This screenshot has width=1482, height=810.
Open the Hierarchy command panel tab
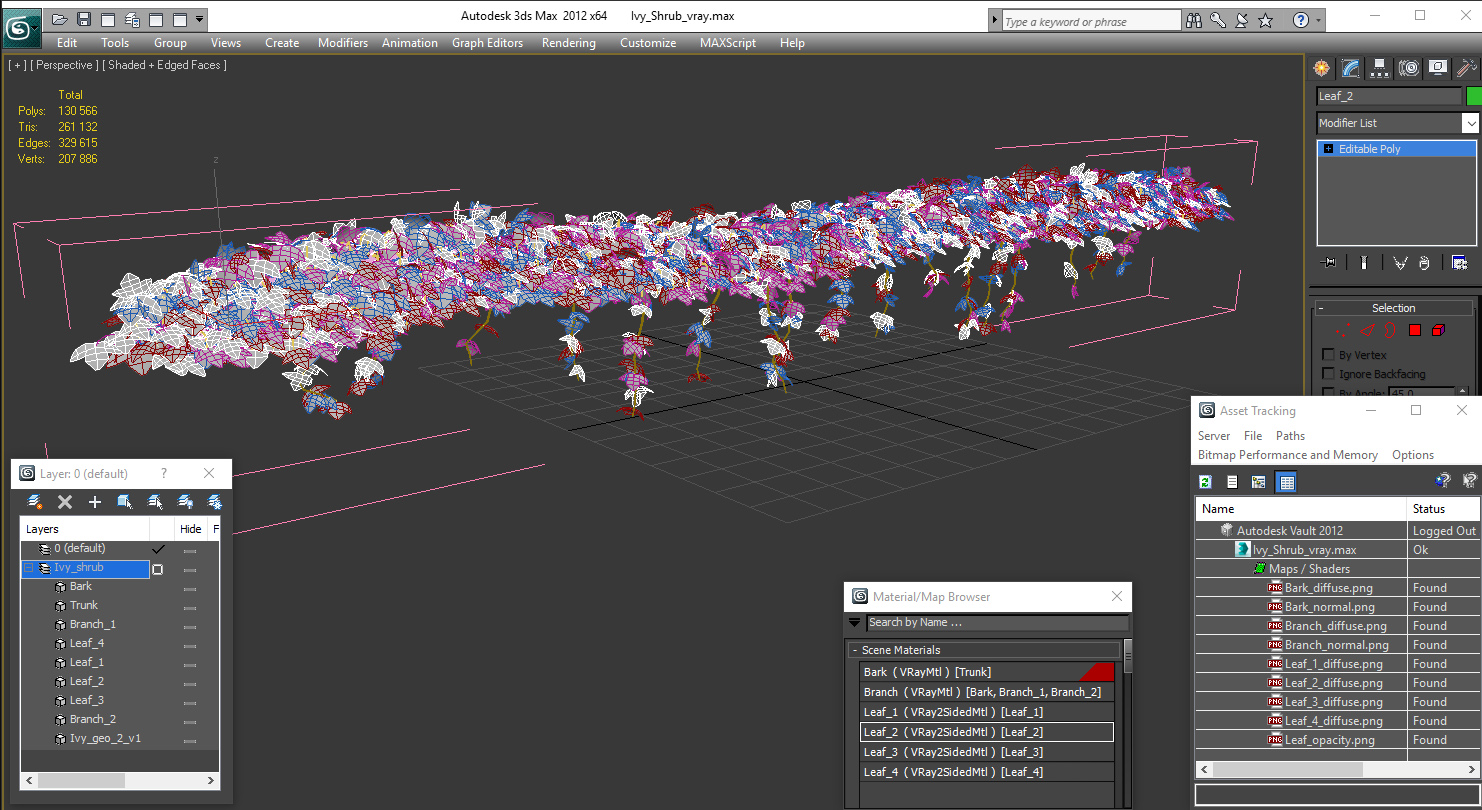point(1380,68)
